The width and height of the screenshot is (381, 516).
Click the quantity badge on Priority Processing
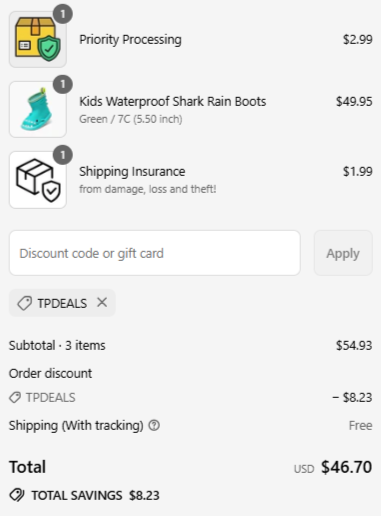63,14
